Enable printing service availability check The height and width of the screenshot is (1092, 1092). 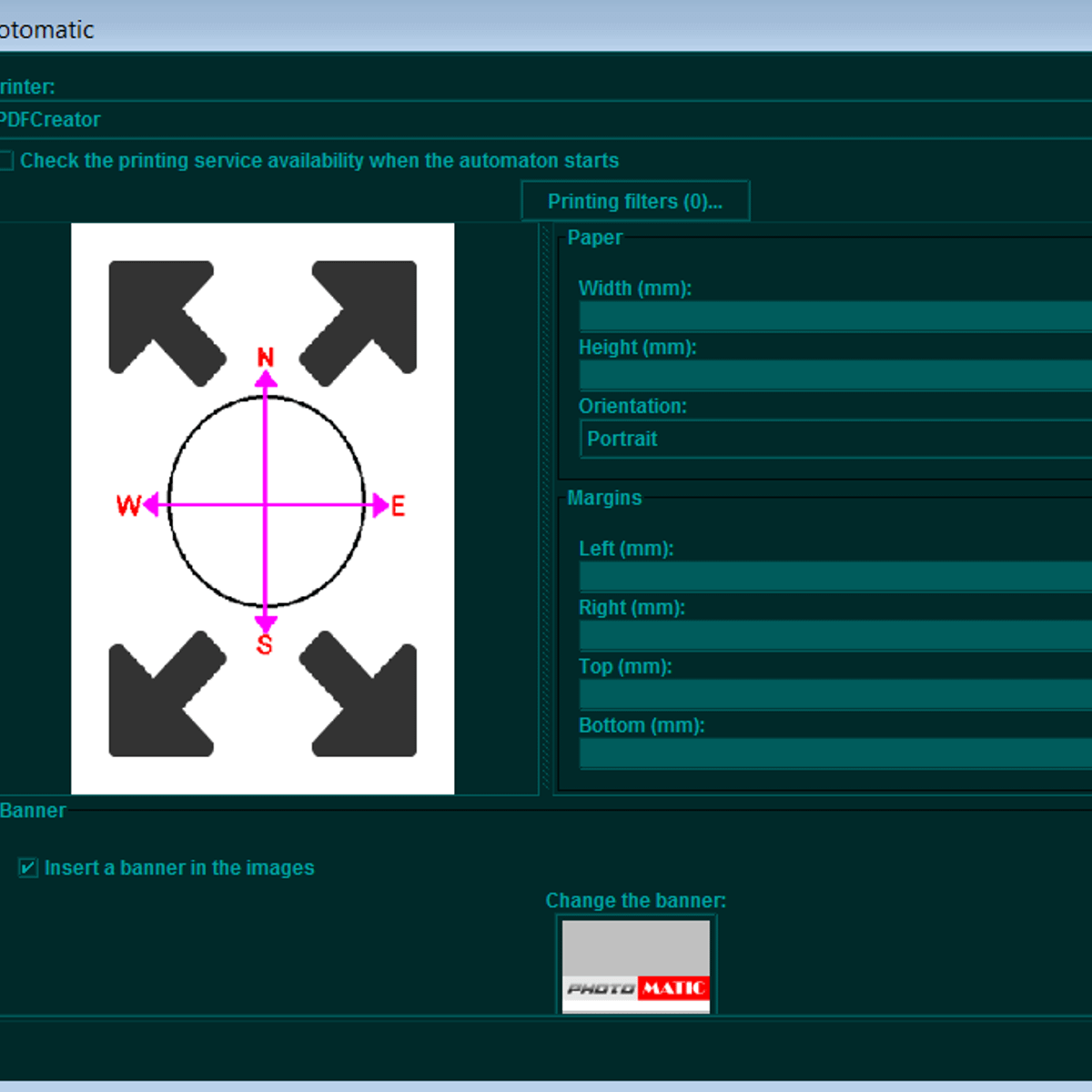[6, 161]
